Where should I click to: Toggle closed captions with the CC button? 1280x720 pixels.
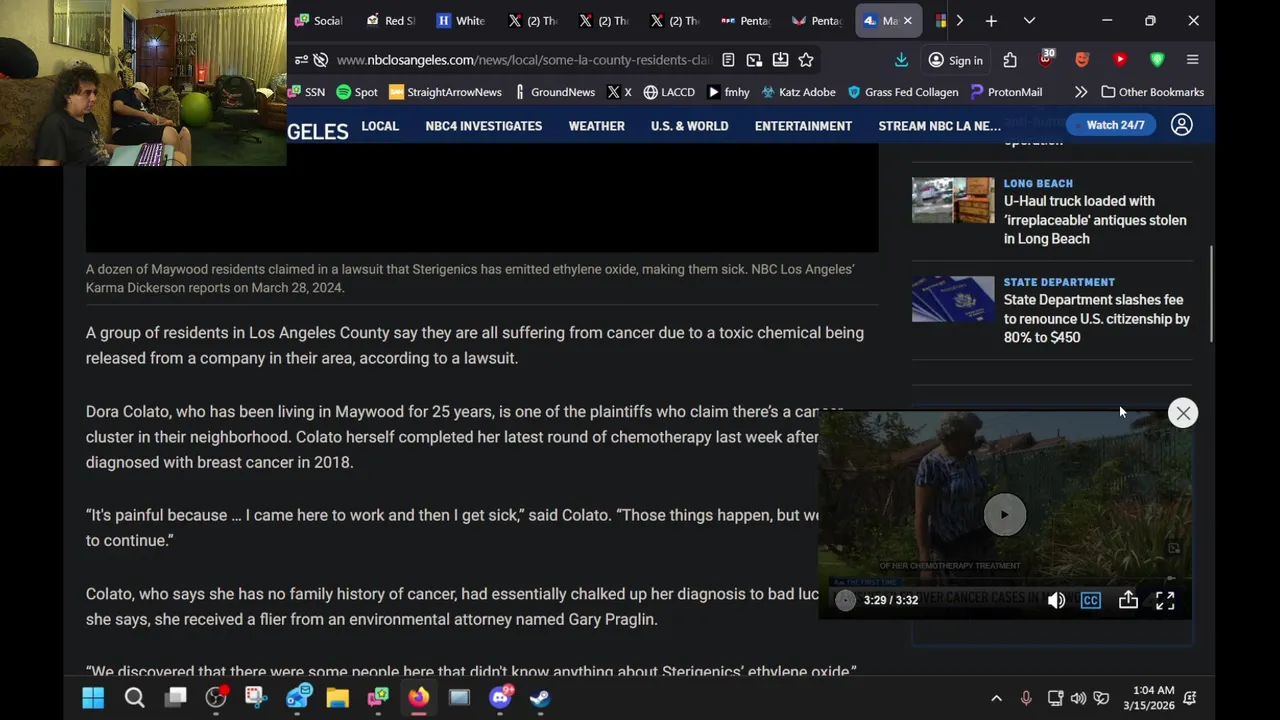pos(1091,600)
